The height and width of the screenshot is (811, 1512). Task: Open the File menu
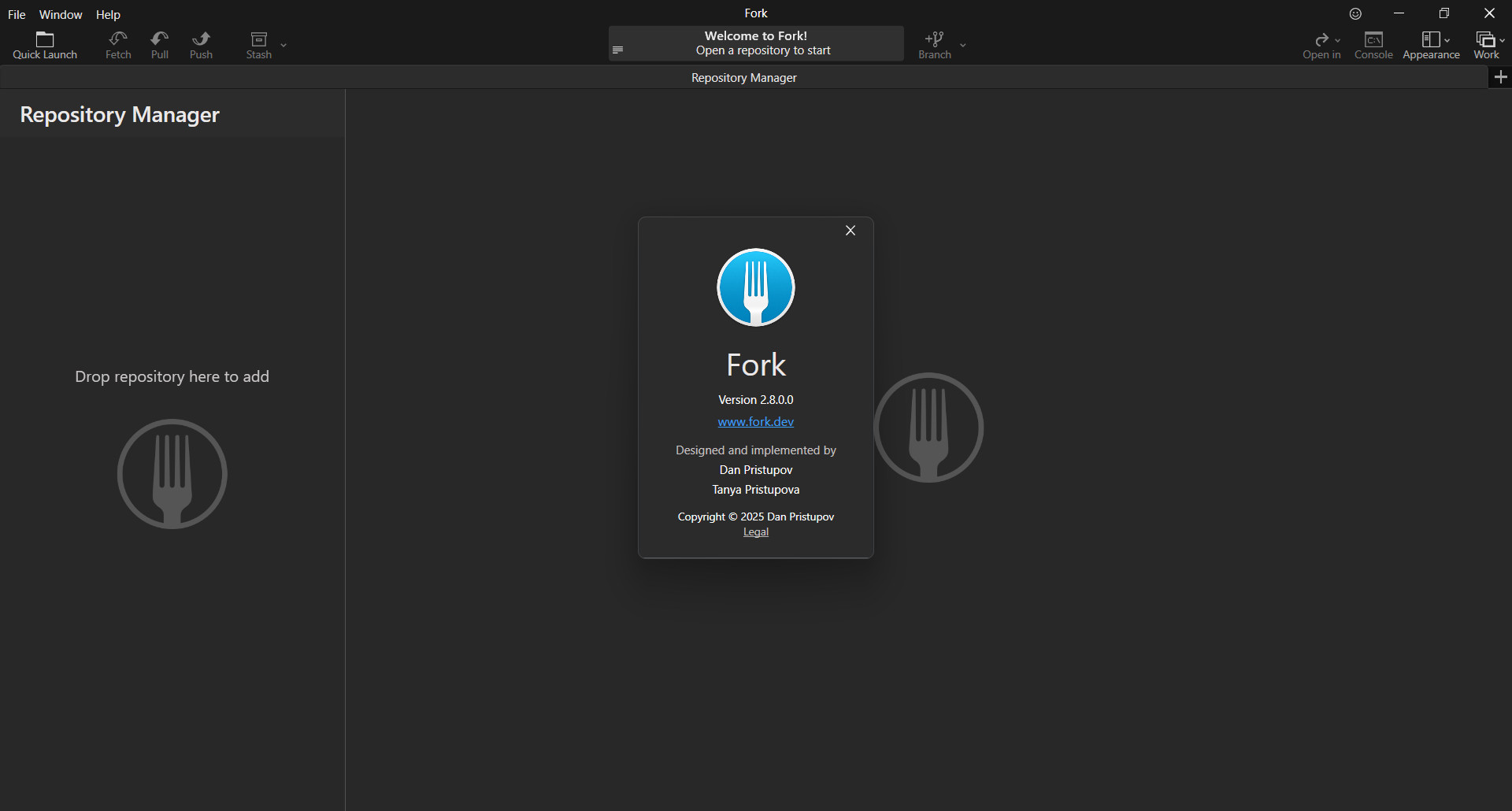pyautogui.click(x=17, y=14)
